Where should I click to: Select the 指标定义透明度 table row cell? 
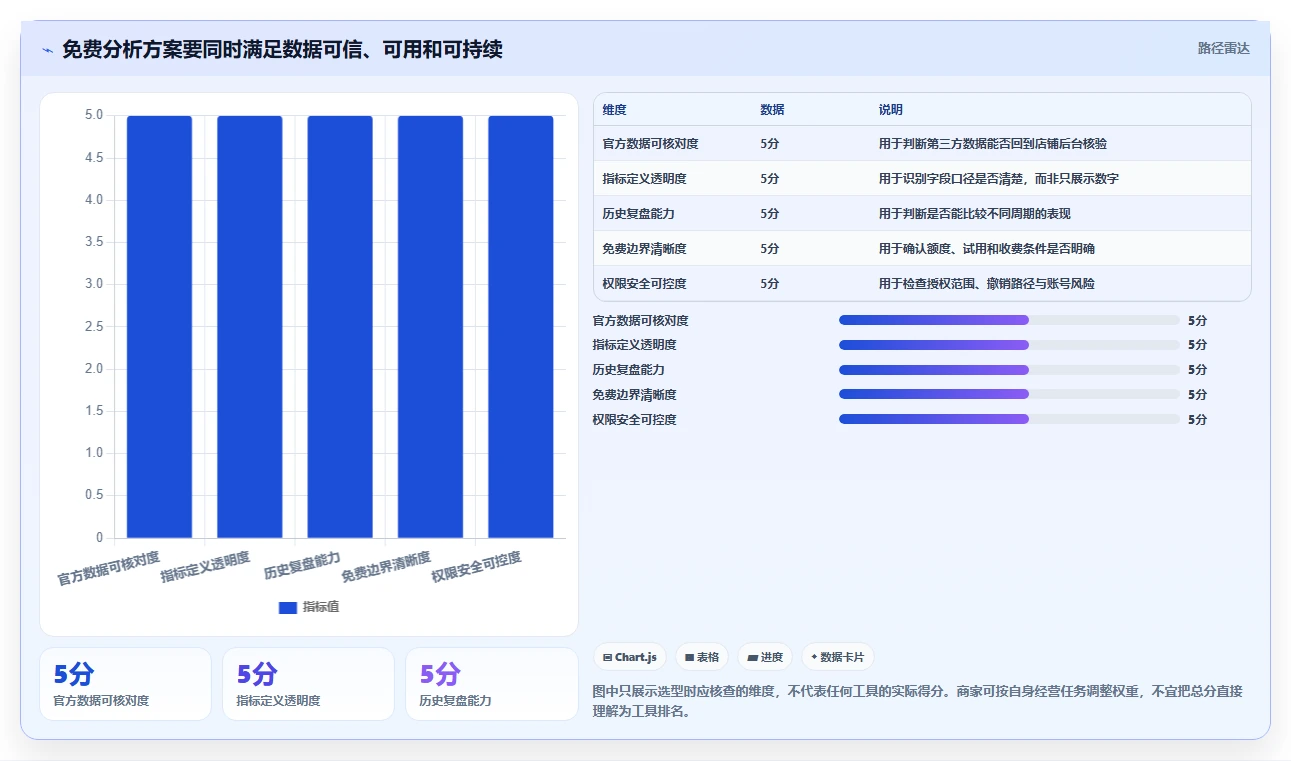(x=645, y=179)
